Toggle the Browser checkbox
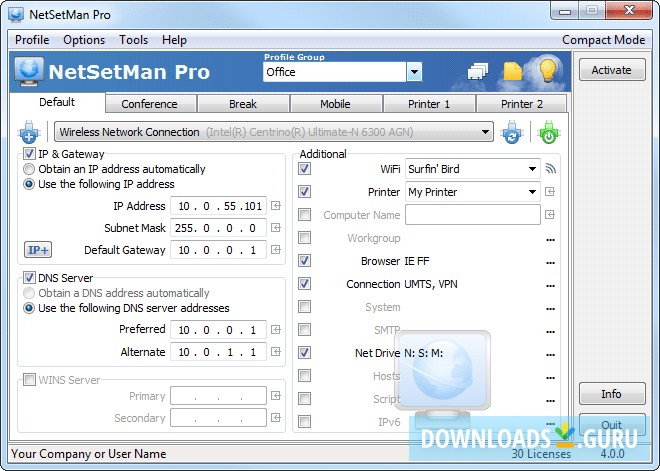 (x=304, y=261)
